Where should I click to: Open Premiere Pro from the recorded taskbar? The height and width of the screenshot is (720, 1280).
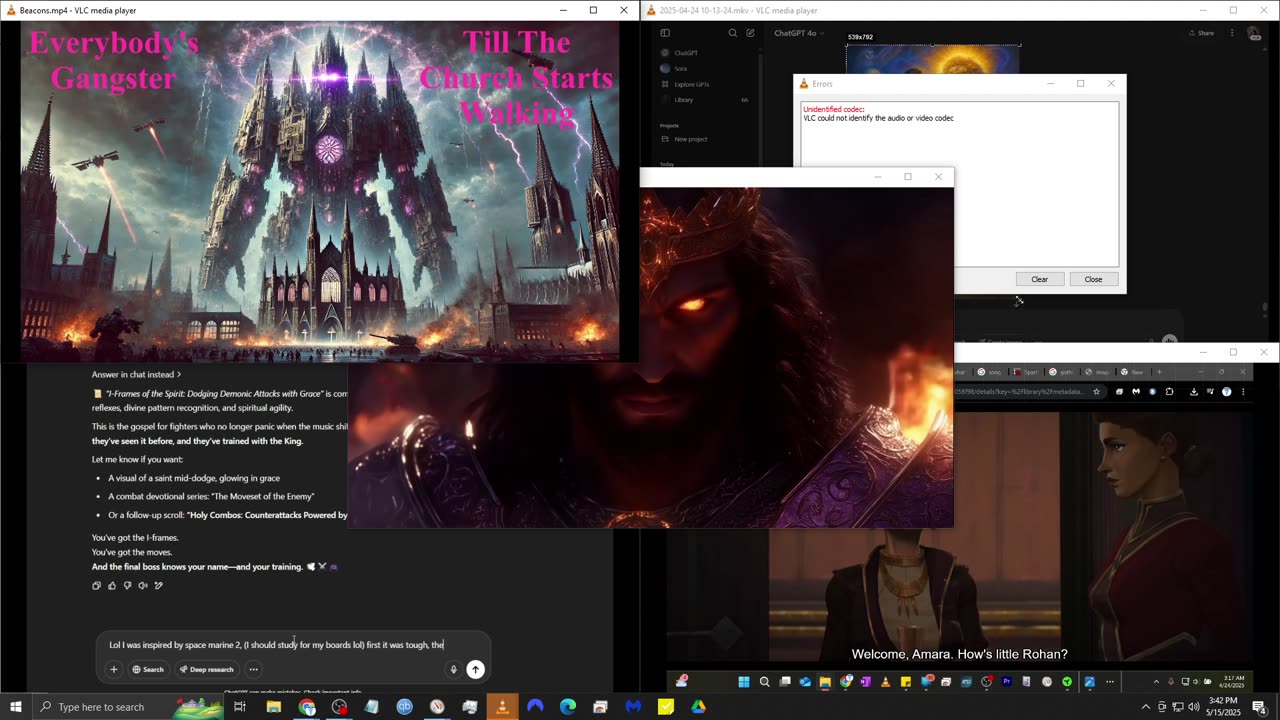(1006, 682)
